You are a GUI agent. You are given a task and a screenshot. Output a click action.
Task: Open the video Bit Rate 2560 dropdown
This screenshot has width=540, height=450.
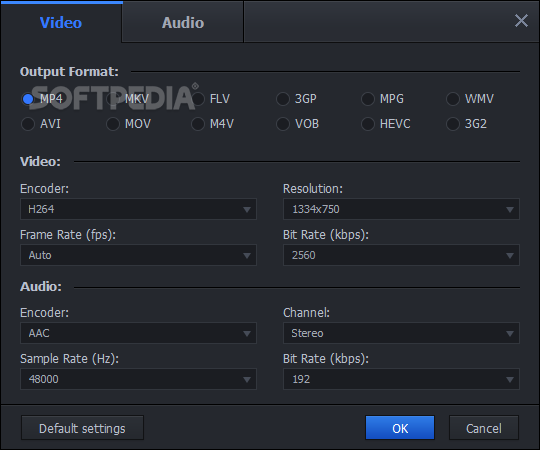coord(401,255)
